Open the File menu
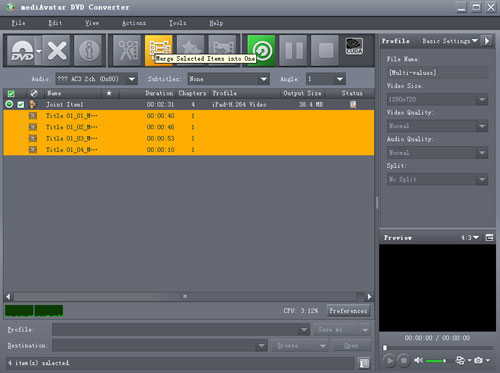Screen dimensions: 500x373 click(x=18, y=23)
